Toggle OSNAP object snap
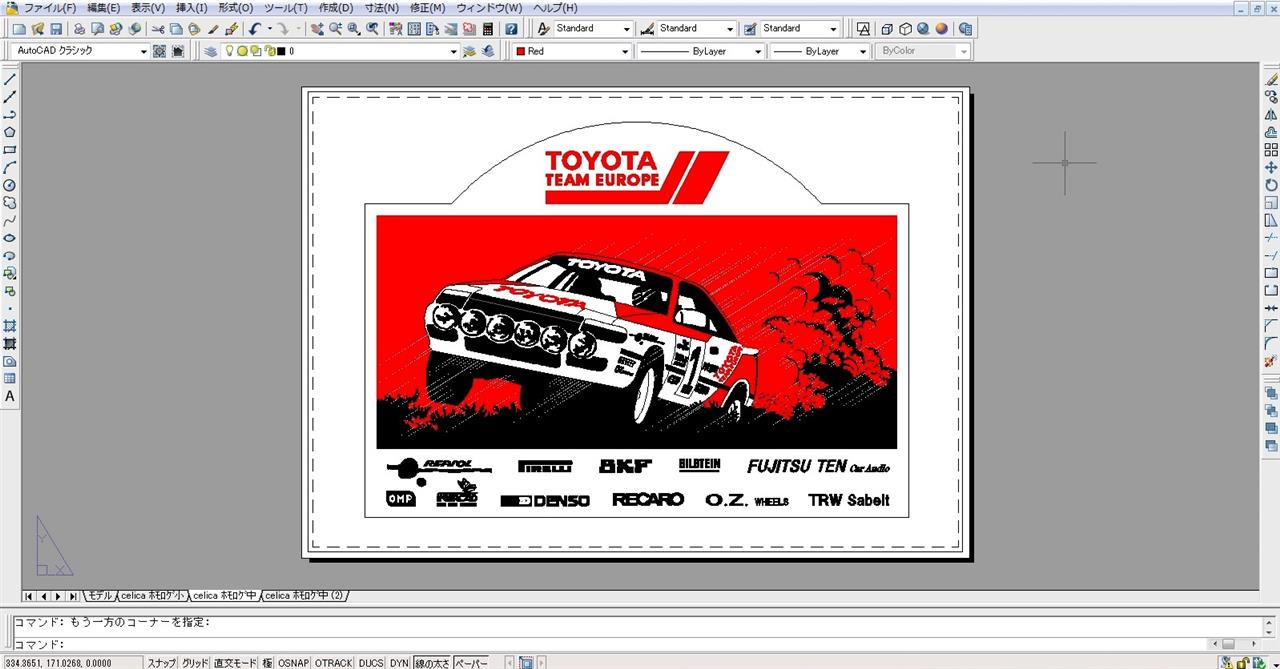1280x669 pixels. pos(294,663)
